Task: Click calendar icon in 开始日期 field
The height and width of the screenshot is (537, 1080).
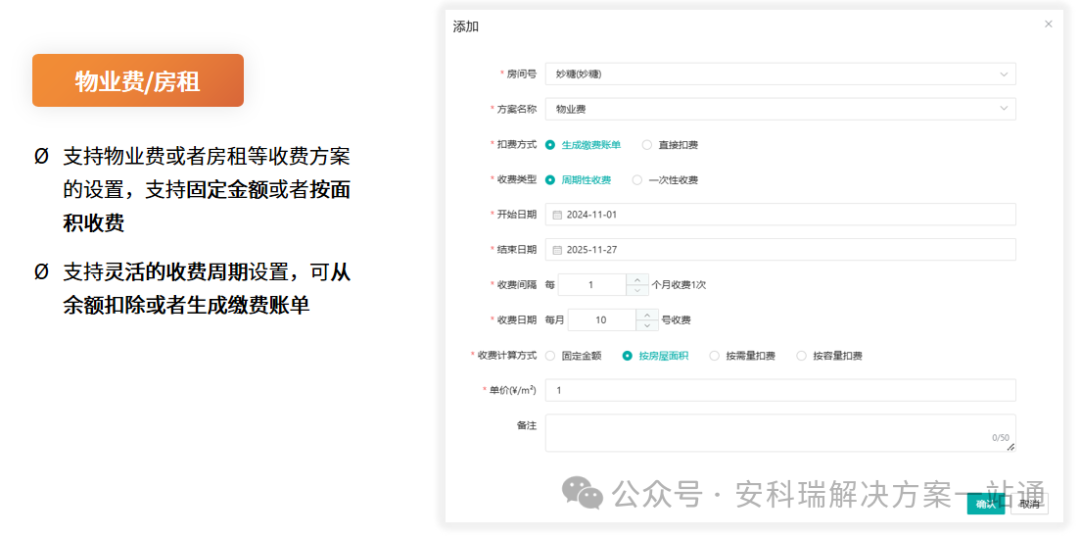Action: [557, 215]
